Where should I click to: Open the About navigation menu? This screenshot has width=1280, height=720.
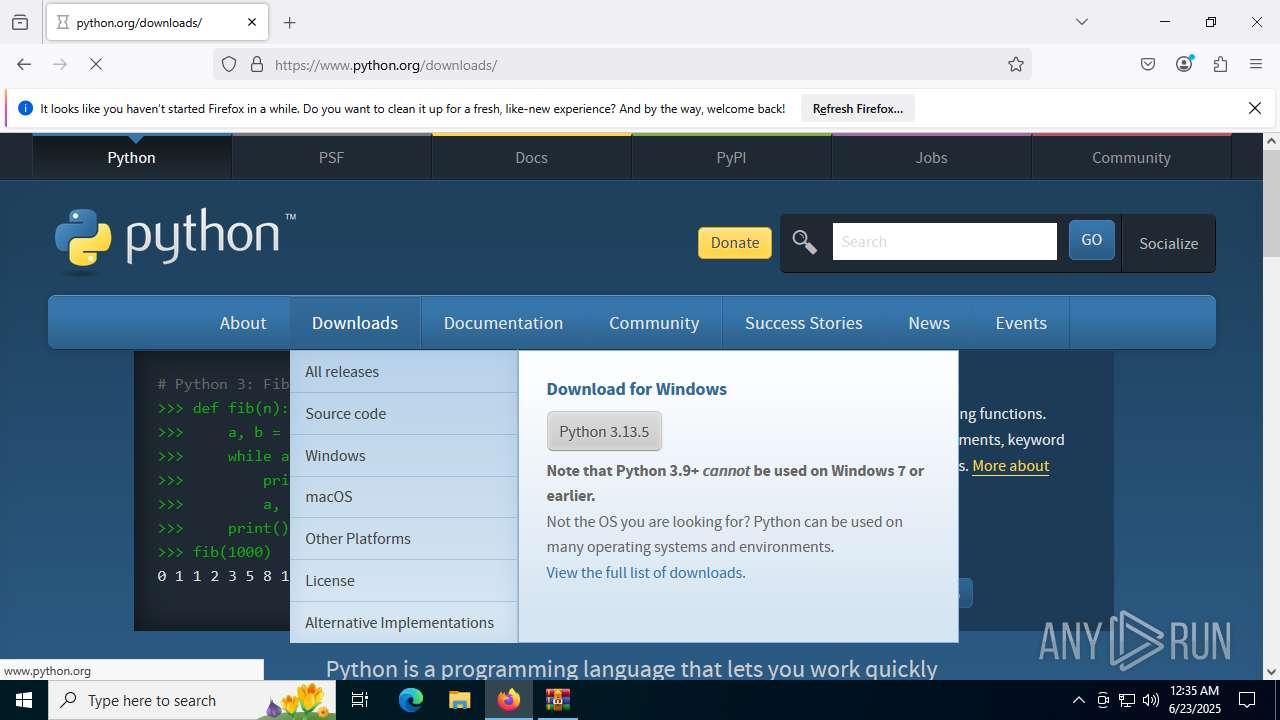(x=243, y=323)
